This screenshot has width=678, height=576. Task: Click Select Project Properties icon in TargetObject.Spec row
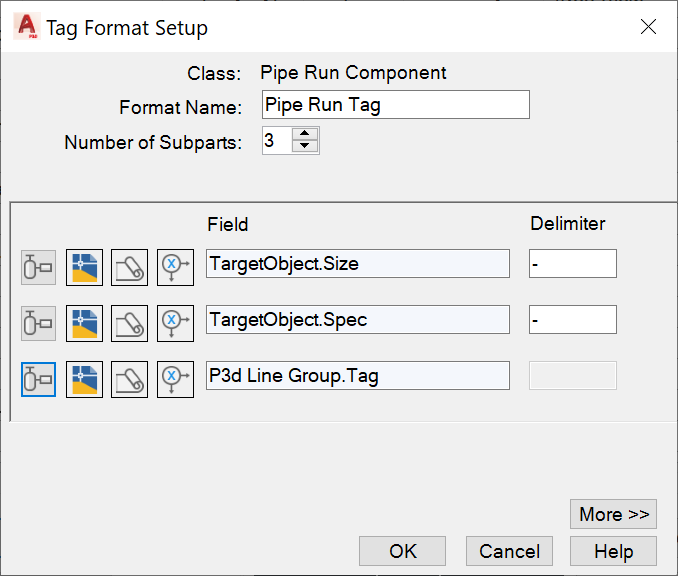129,323
